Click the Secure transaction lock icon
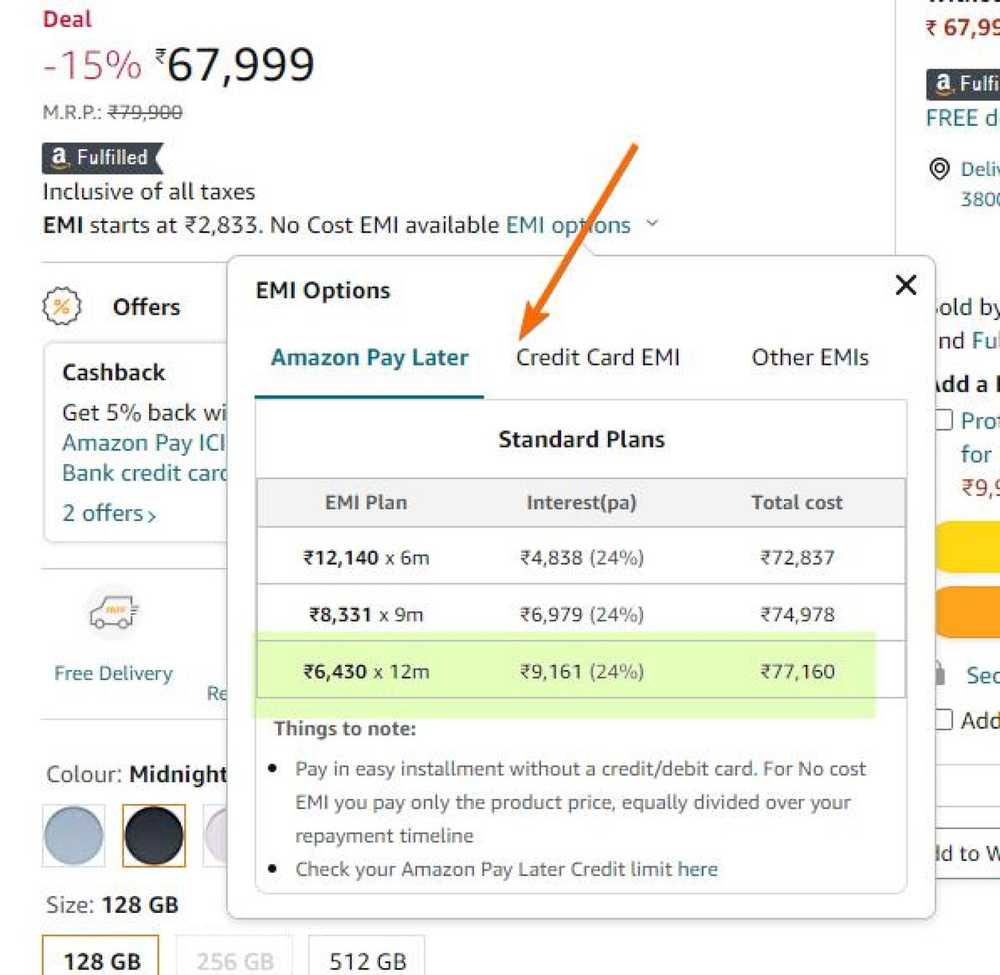Viewport: 1000px width, 975px height. click(941, 675)
